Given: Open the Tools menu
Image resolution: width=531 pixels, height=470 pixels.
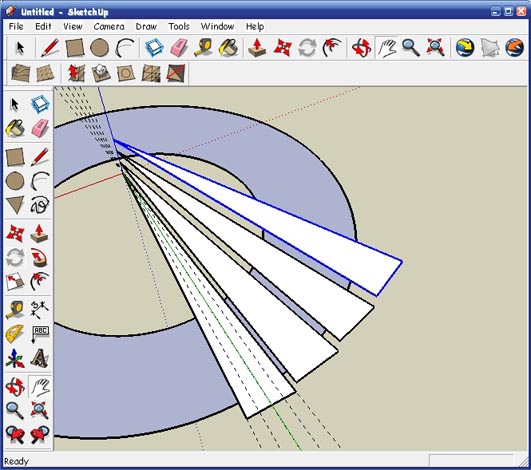Looking at the screenshot, I should click(x=178, y=26).
